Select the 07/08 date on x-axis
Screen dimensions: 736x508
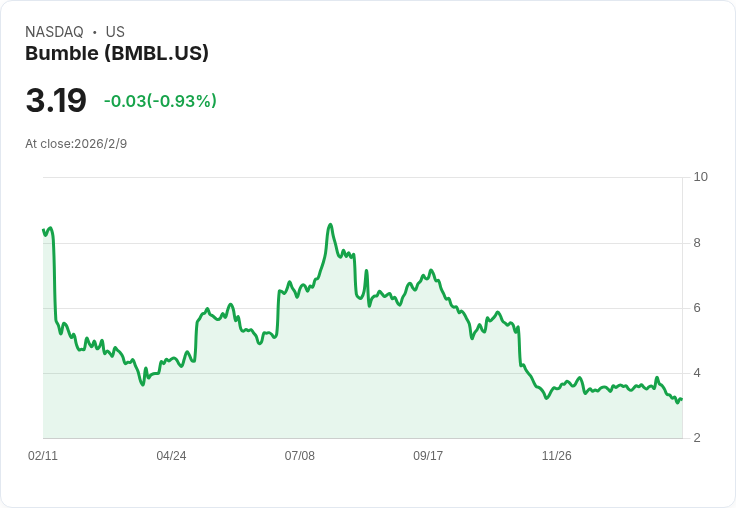click(x=299, y=456)
